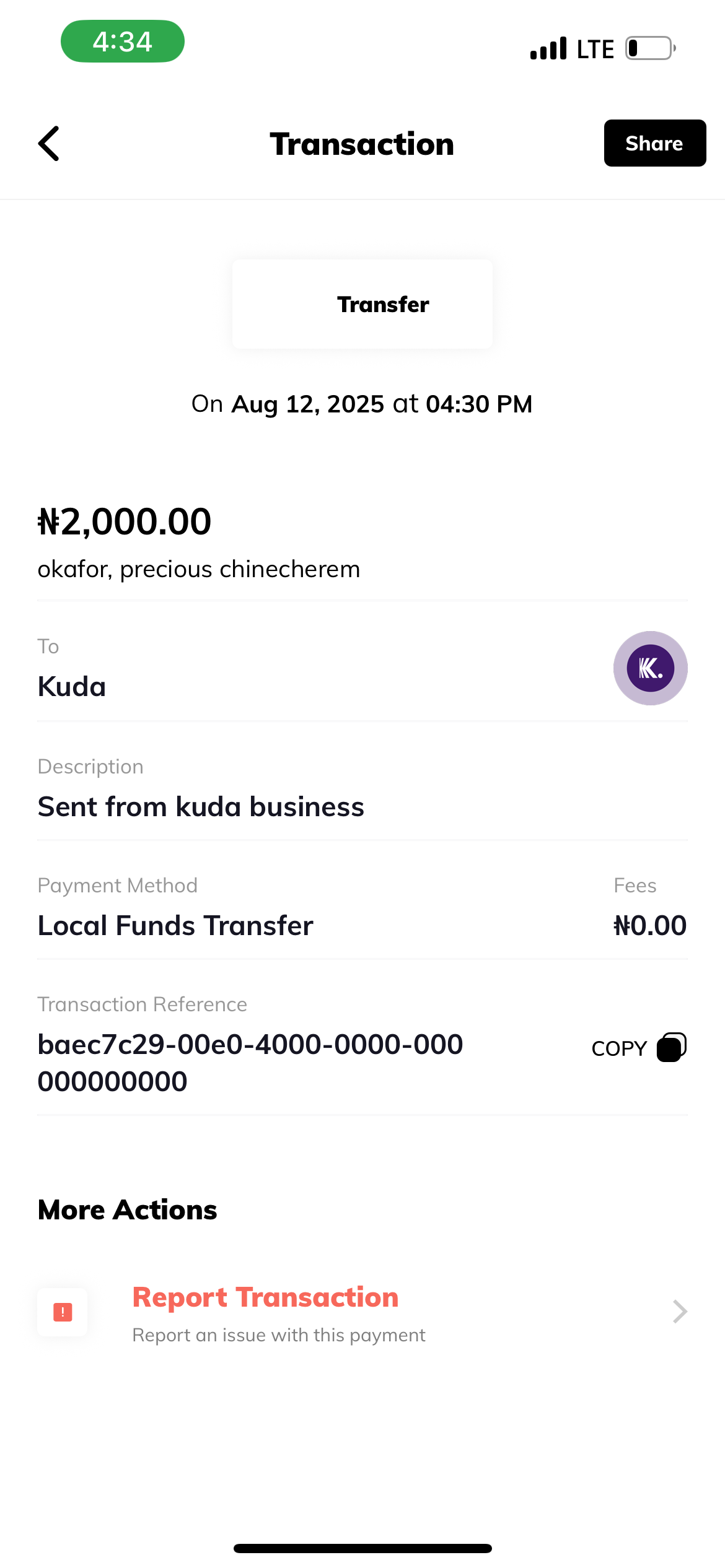The image size is (725, 1568).
Task: Select the Transfer type card
Action: click(x=362, y=304)
